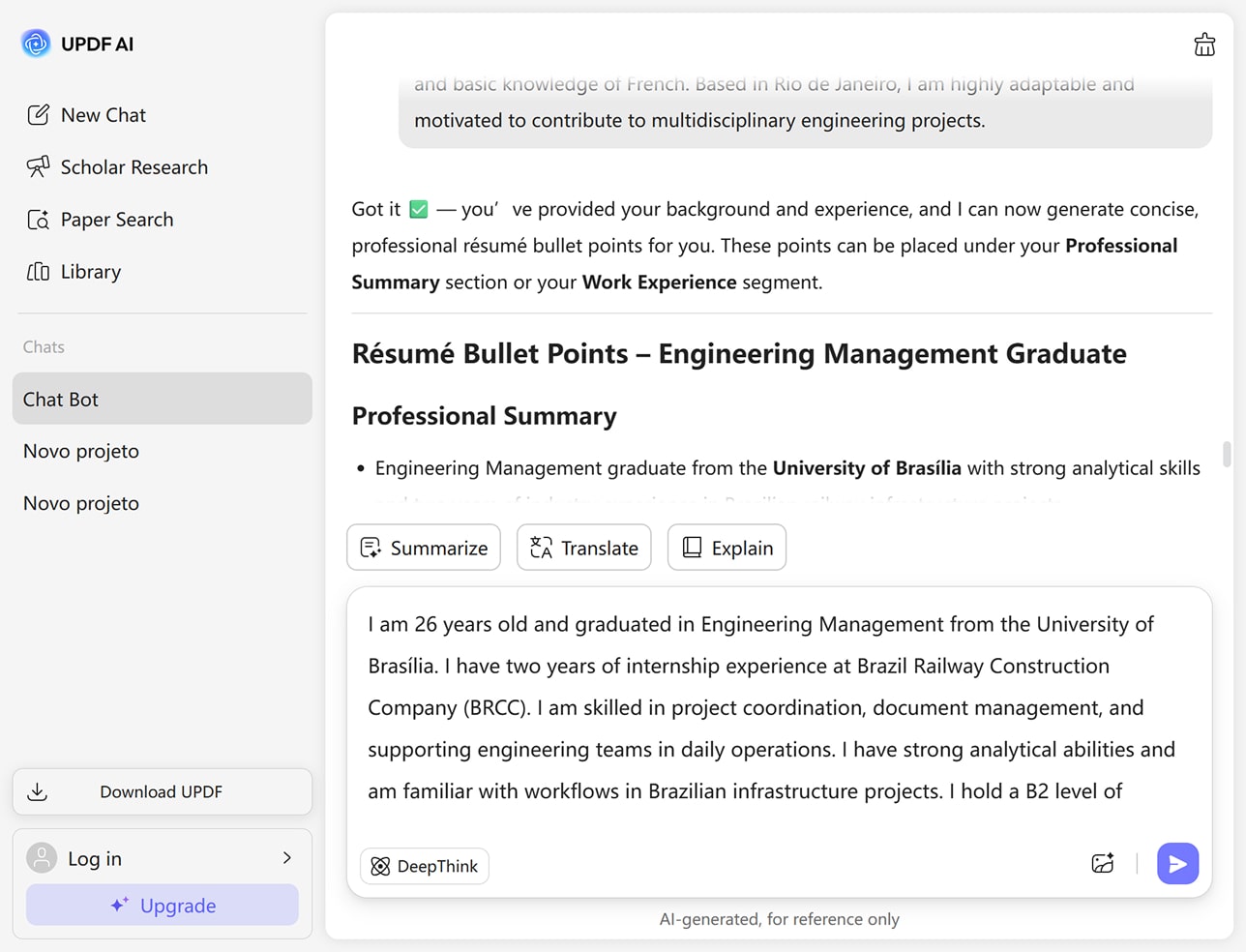Viewport: 1246px width, 952px height.
Task: Click the chat vertical scrollbar handle
Action: pyautogui.click(x=1227, y=454)
